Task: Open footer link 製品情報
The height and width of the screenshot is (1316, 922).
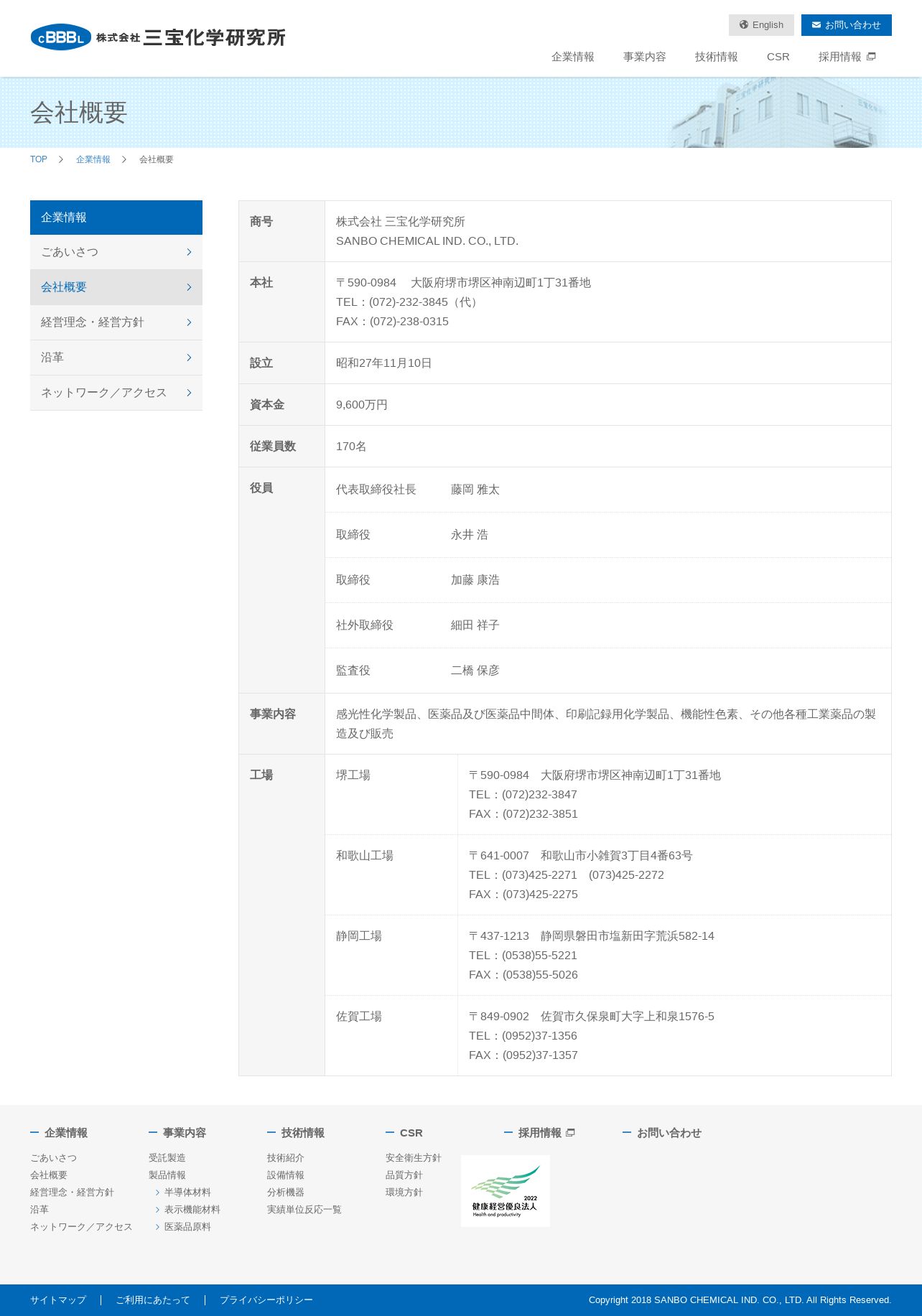Action: pos(167,1175)
